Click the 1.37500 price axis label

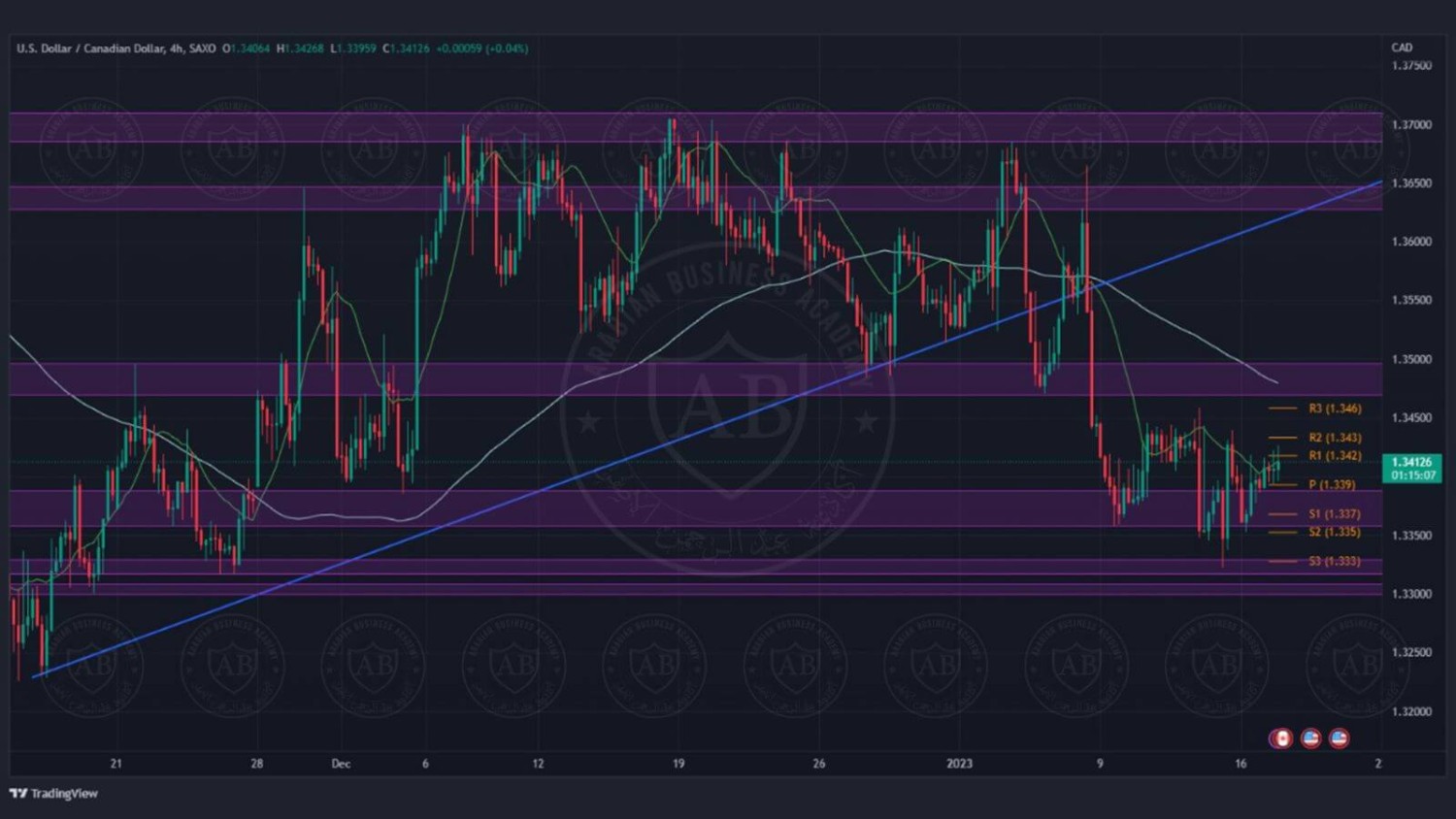pos(1411,66)
